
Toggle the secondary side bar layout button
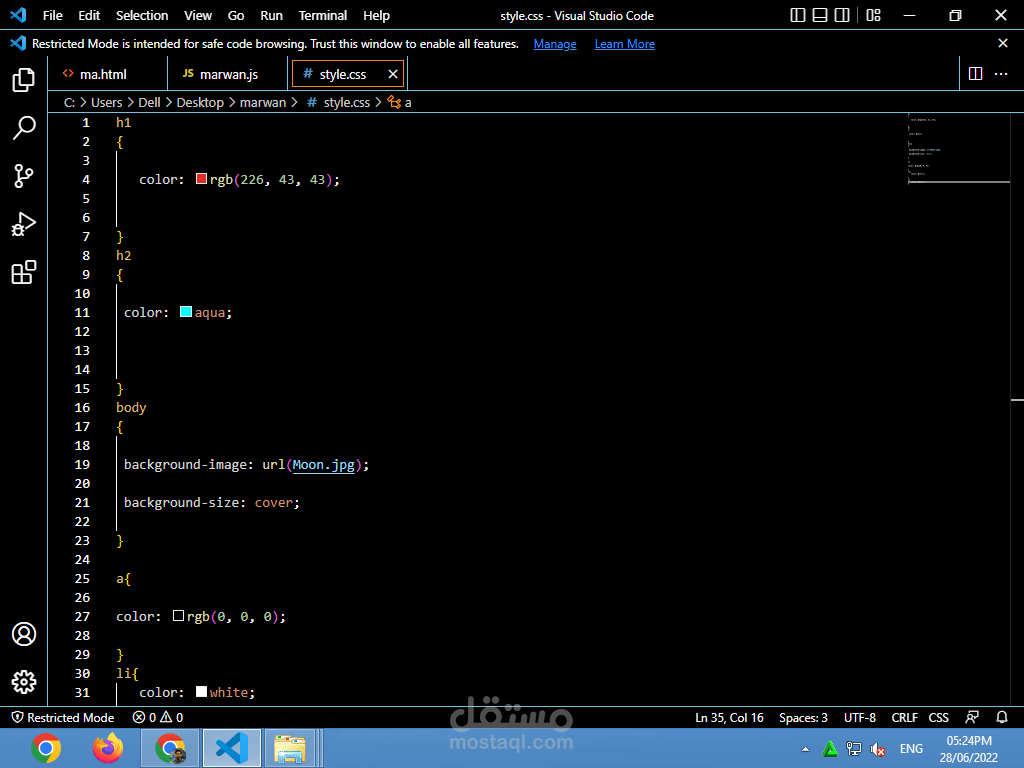pos(843,15)
